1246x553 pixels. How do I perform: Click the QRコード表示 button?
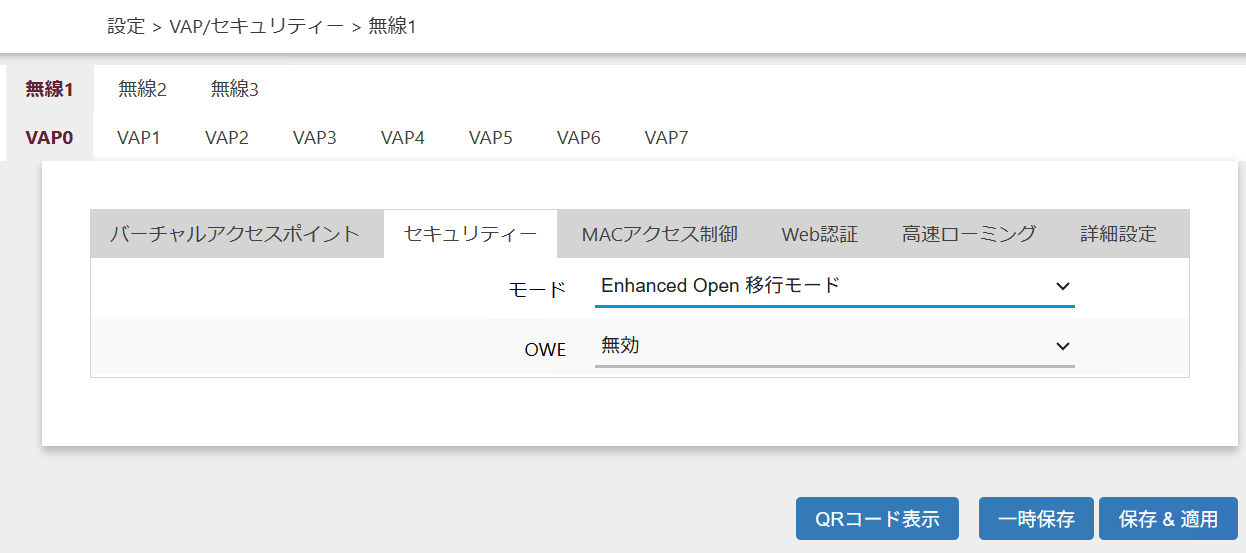pos(877,519)
